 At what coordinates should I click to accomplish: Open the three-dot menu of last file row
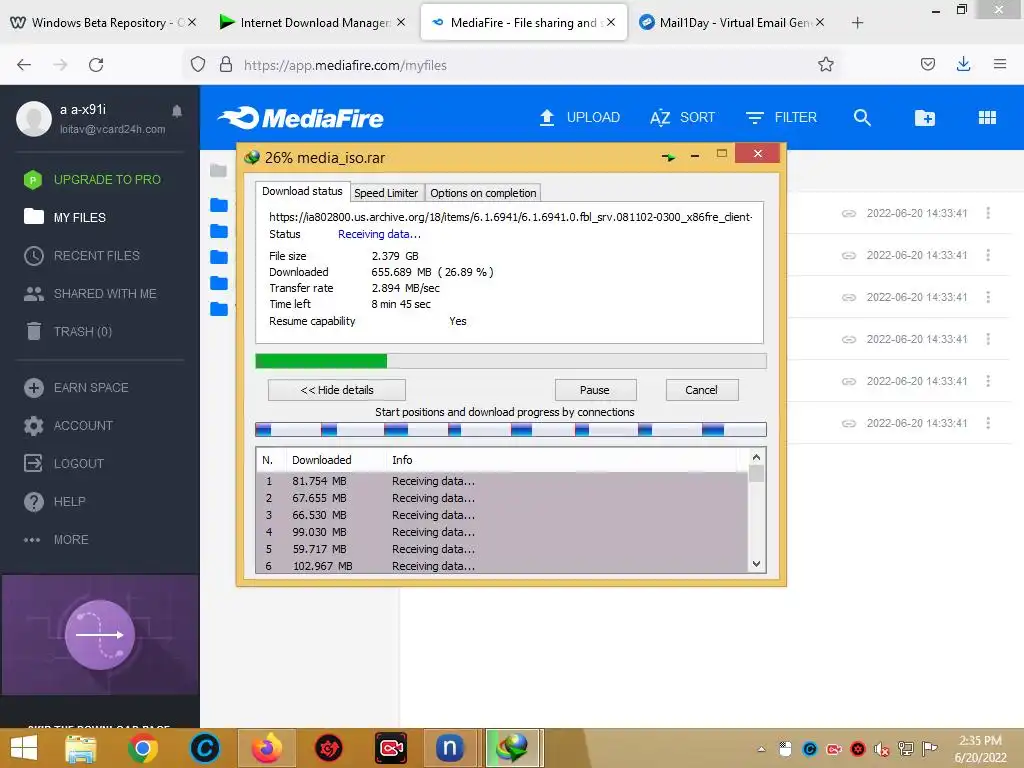click(x=988, y=423)
